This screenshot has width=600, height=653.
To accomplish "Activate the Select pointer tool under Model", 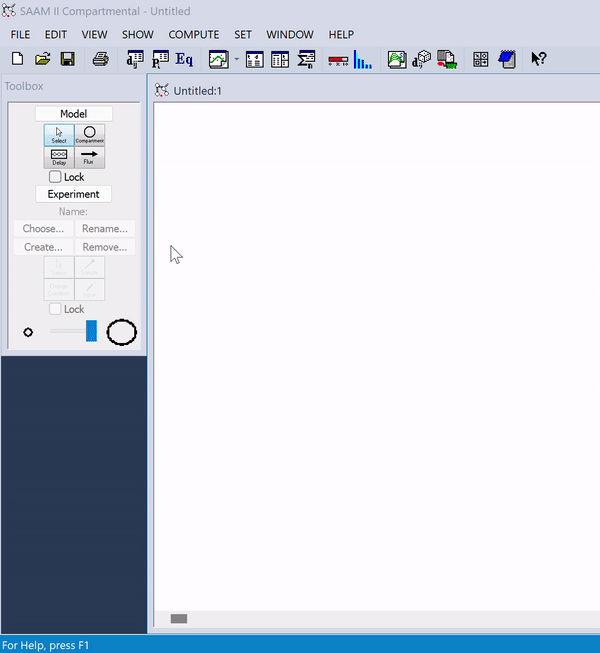I will click(x=59, y=135).
